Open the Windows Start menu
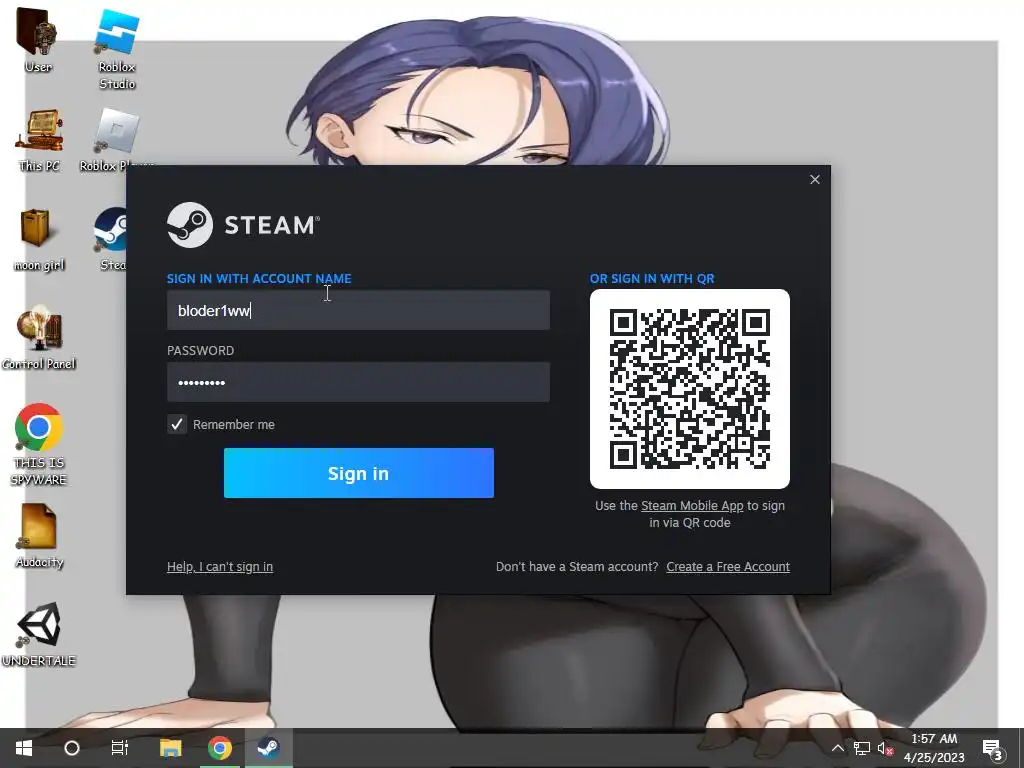The width and height of the screenshot is (1024, 768). 24,748
